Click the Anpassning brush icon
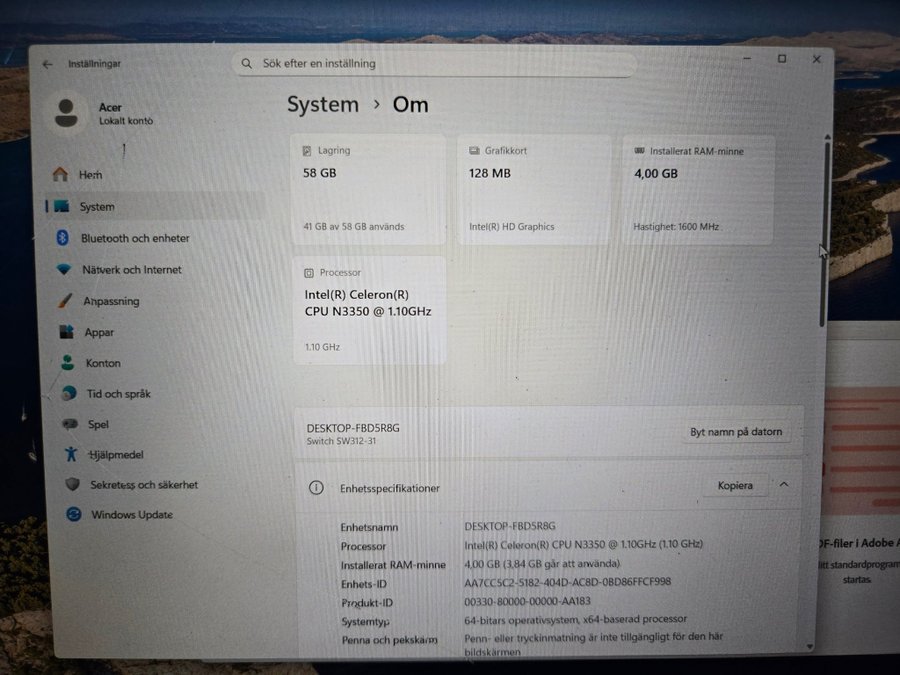 tap(65, 301)
